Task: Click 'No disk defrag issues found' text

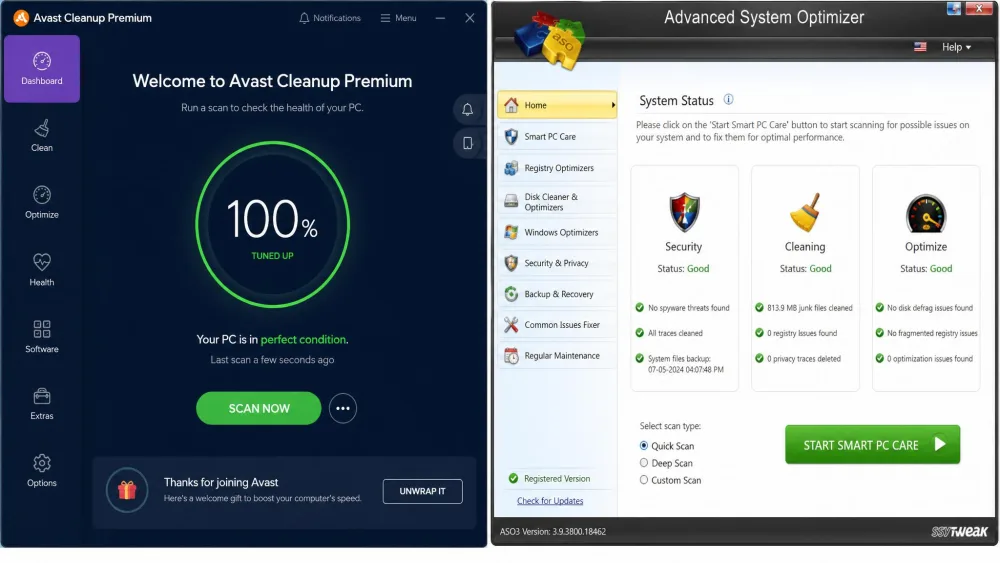Action: [930, 308]
